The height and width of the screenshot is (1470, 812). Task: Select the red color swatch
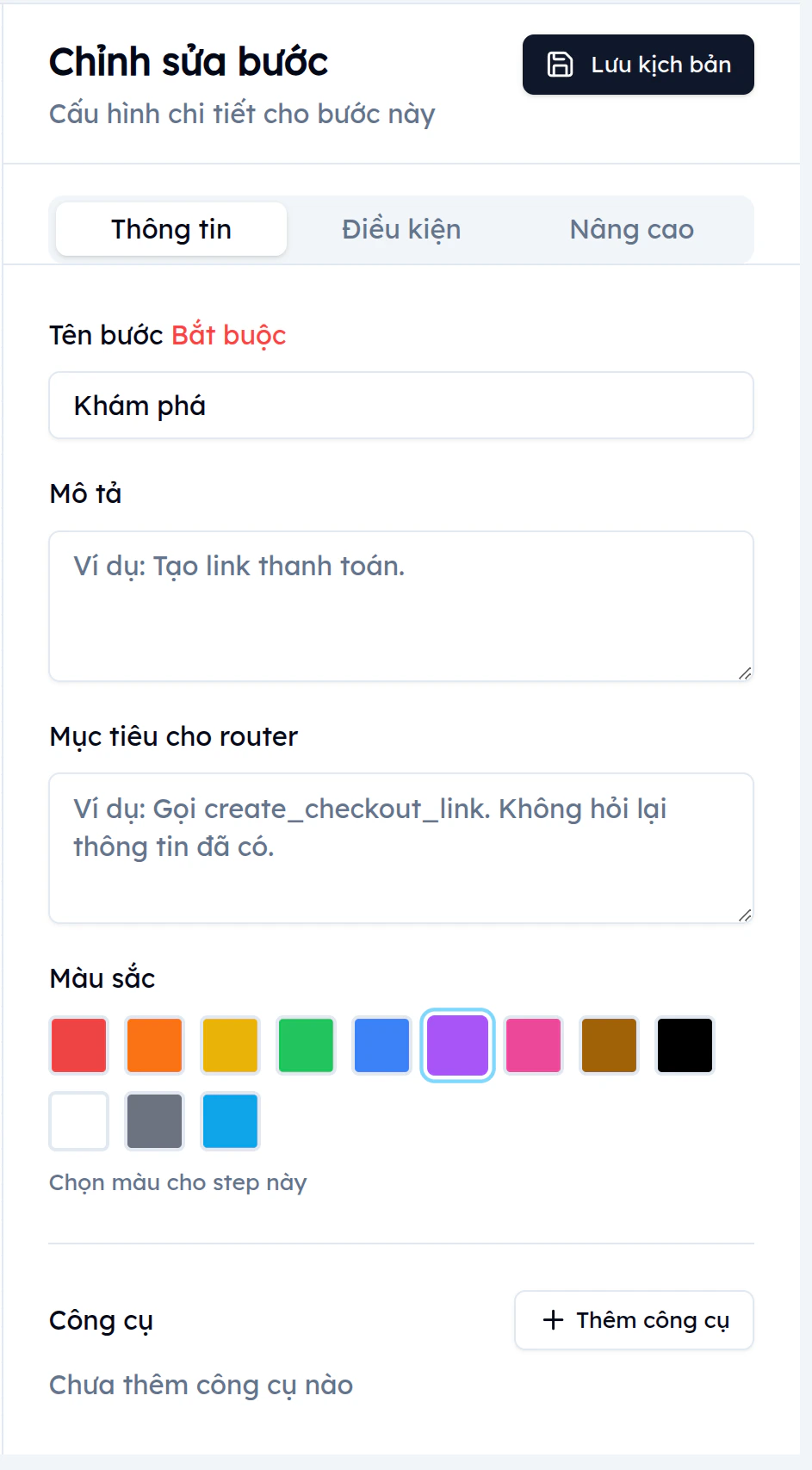tap(78, 1045)
